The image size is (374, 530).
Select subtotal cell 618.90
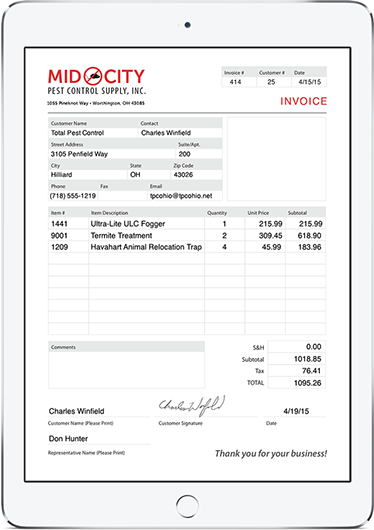306,236
